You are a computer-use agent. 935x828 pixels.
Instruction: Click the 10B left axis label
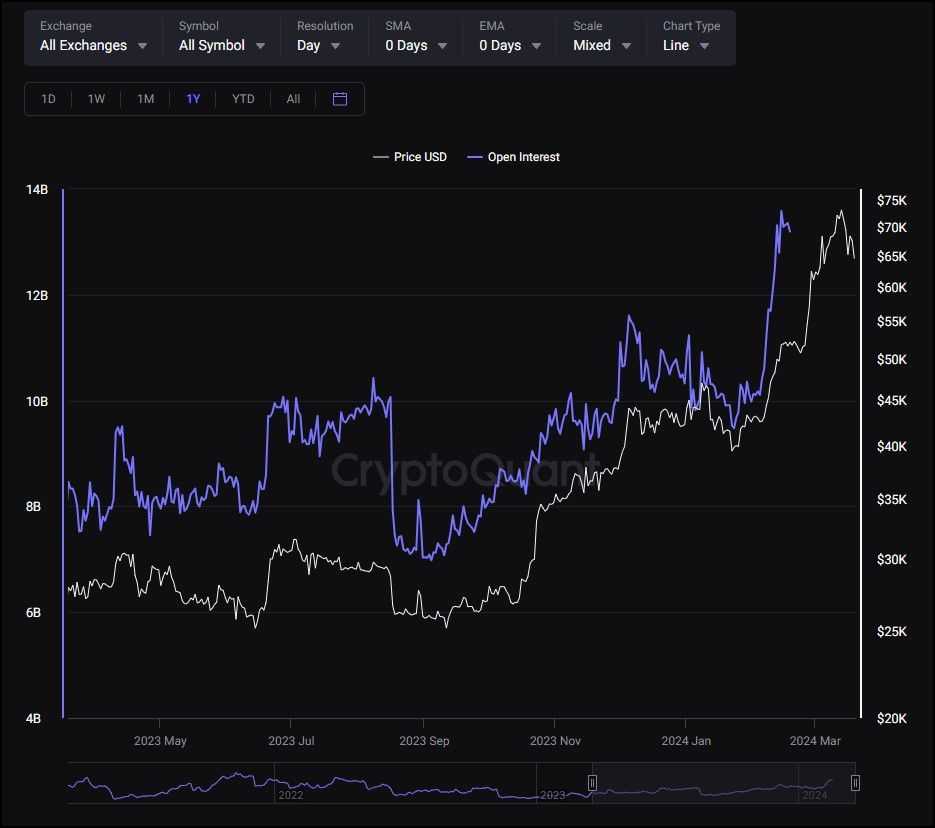(37, 402)
